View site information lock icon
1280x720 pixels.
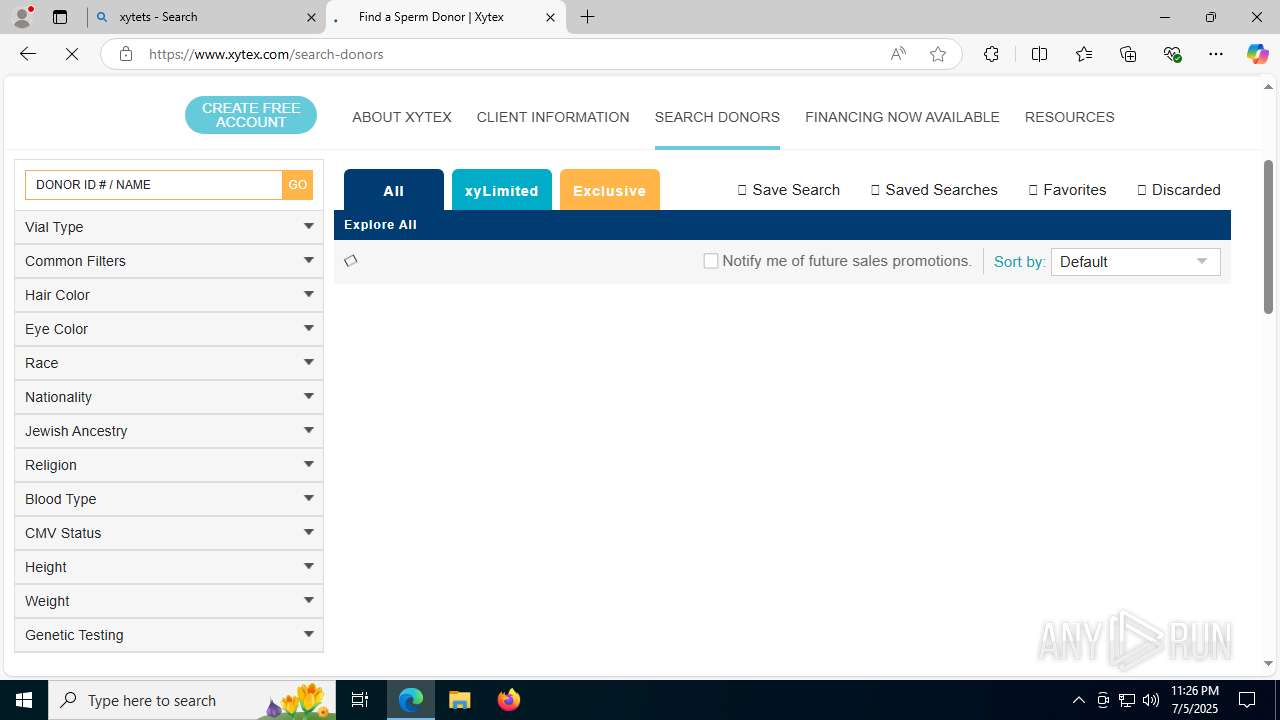(125, 54)
